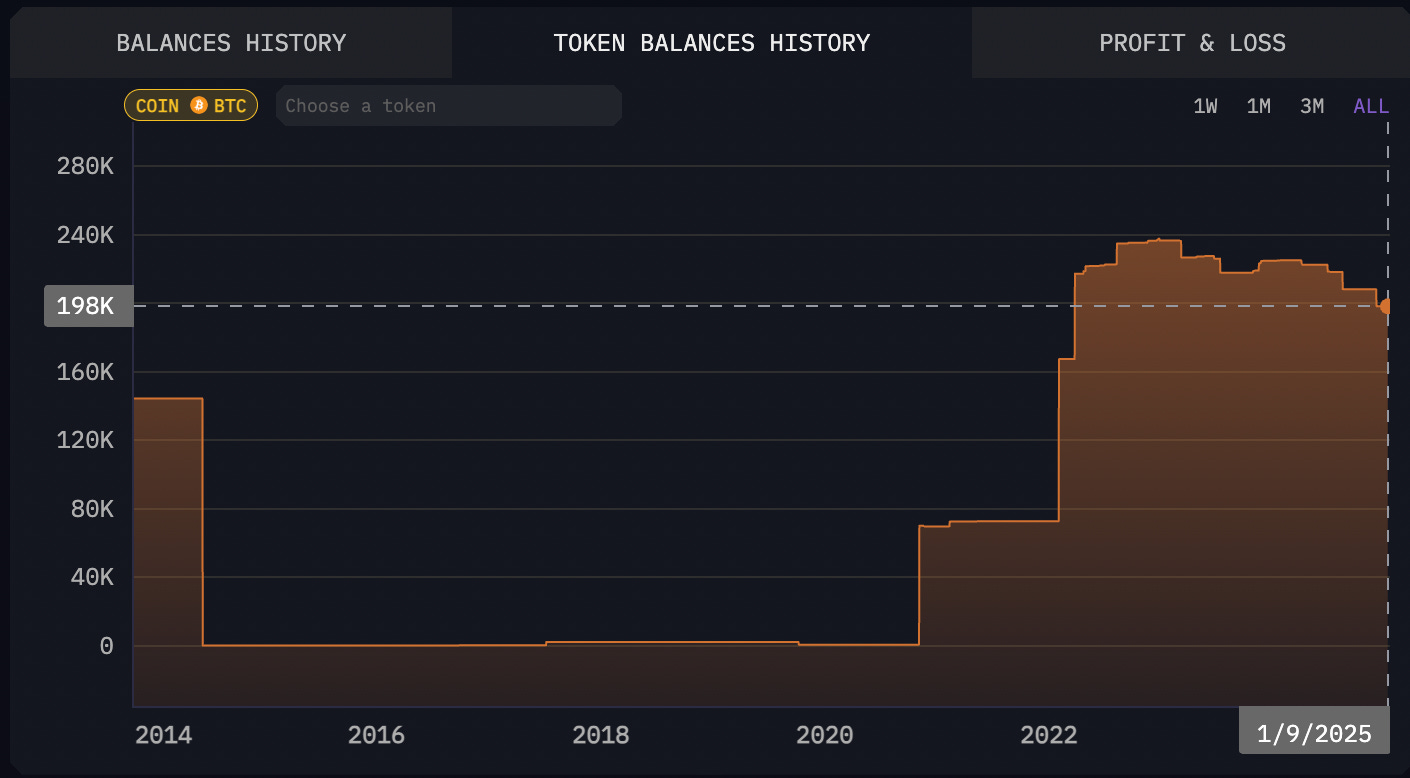
Task: Select the ALL time range
Action: 1371,106
